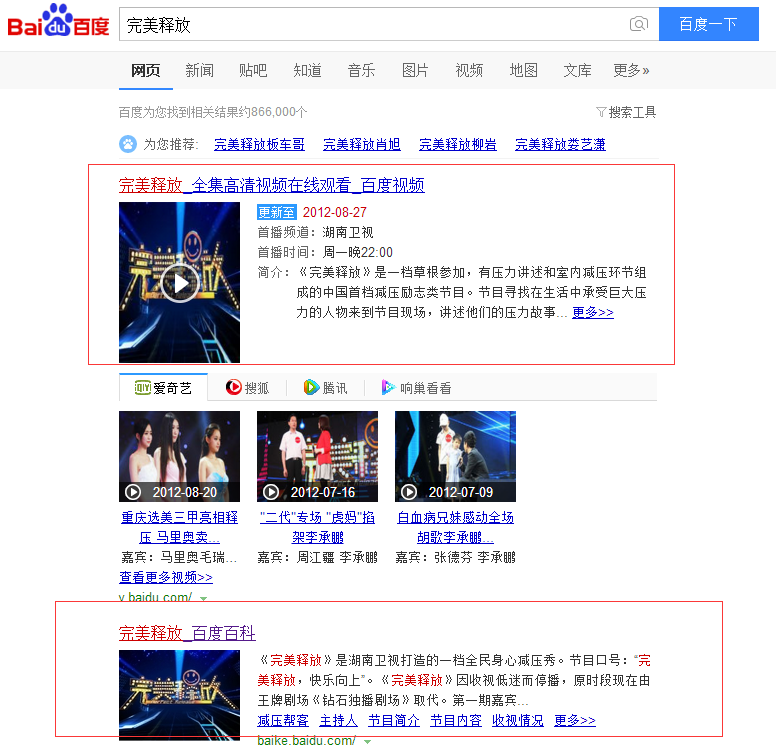Click the Baidu logo
Screen dimensions: 776x748
coord(58,21)
